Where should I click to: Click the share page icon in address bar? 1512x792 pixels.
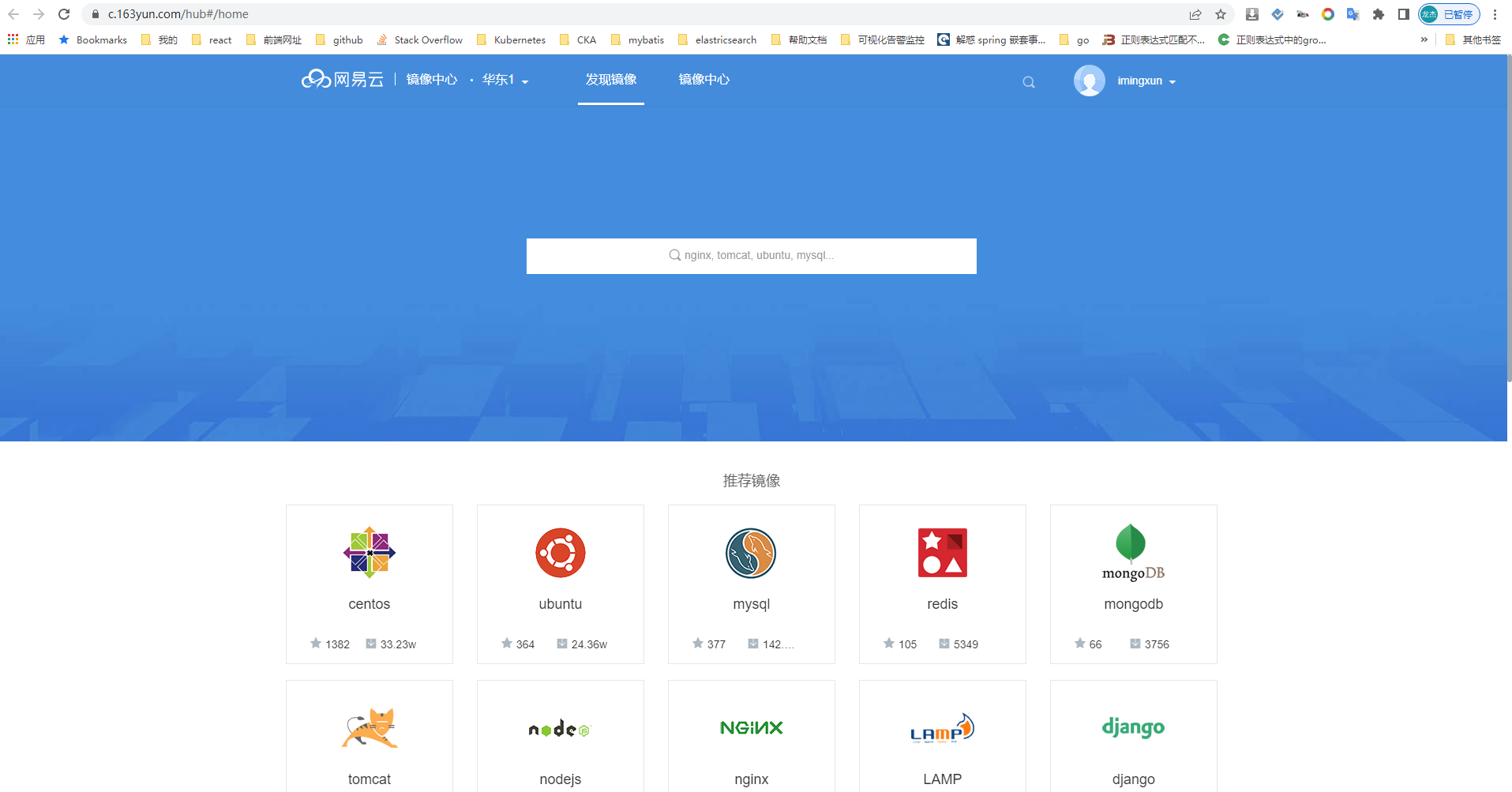point(1195,14)
